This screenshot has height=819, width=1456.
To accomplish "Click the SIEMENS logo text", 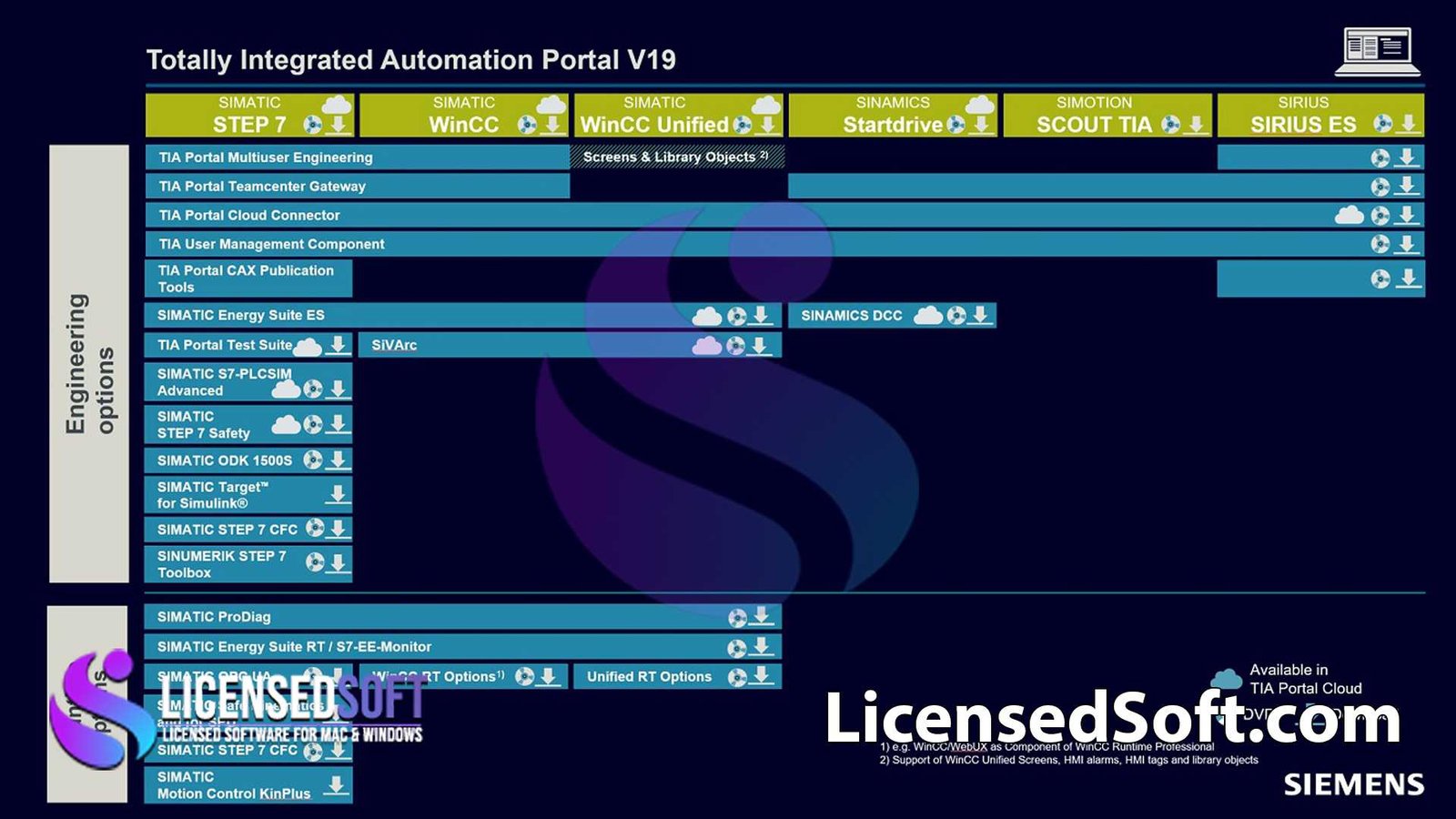I will tap(1354, 784).
